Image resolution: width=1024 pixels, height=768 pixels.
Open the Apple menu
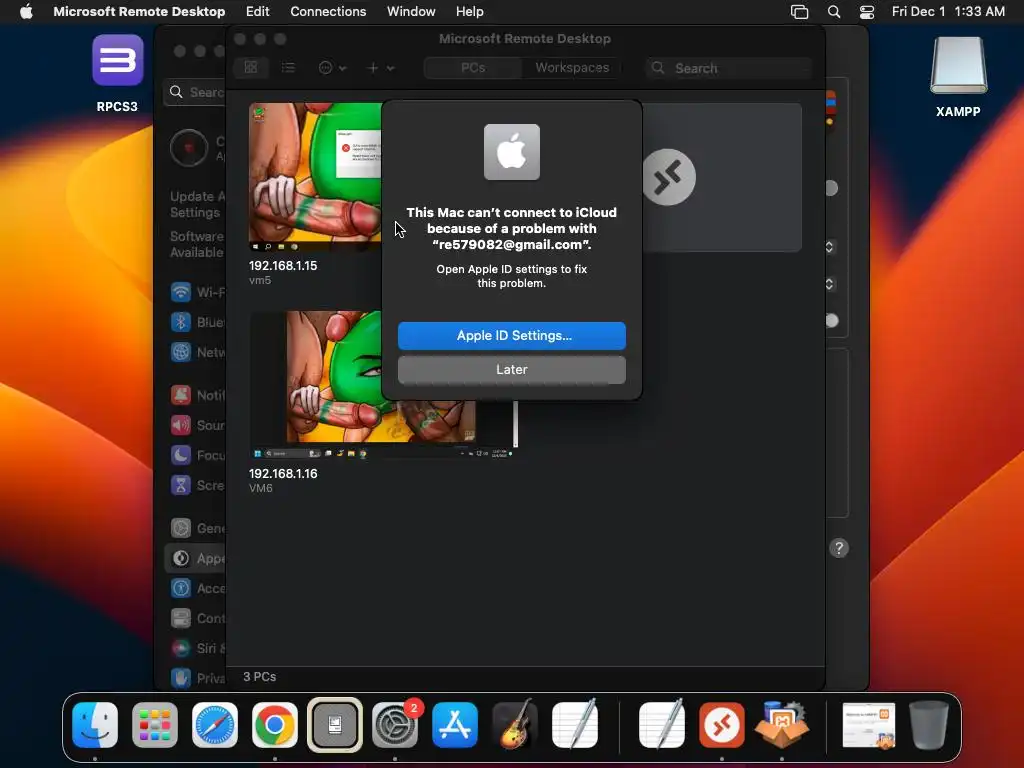(x=26, y=12)
